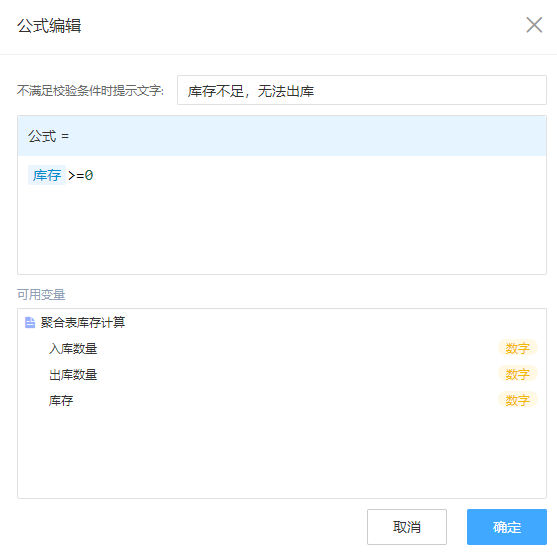Focus the prompt text field 库存不足，无法出库

(362, 90)
